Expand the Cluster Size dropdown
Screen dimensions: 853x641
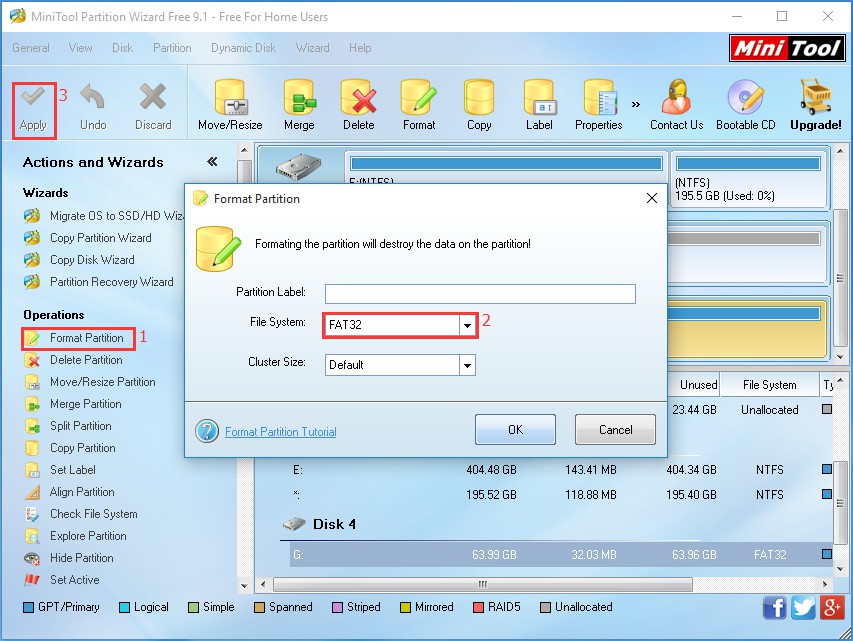[x=466, y=365]
